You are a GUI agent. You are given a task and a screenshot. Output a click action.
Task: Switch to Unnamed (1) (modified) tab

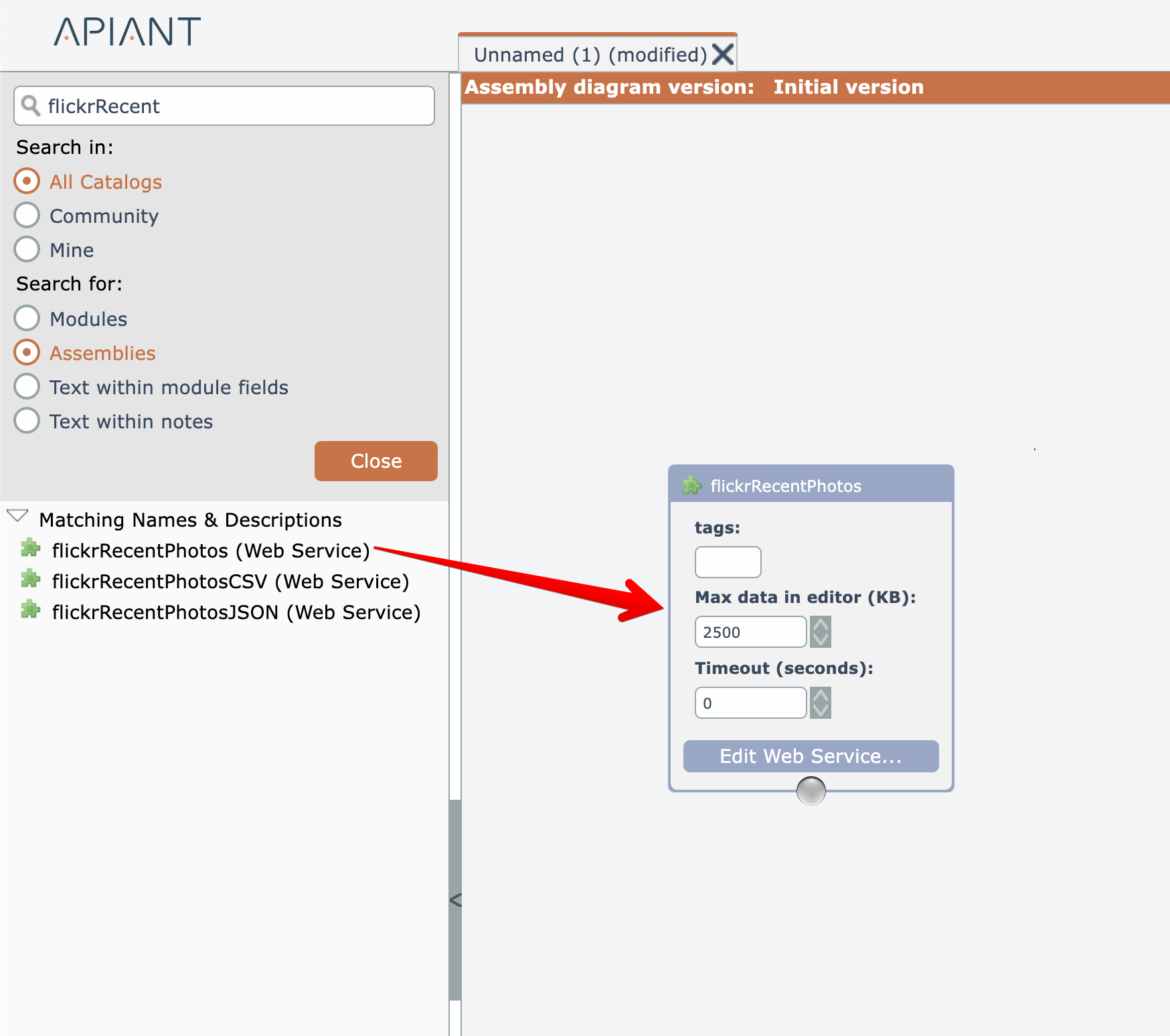(590, 55)
